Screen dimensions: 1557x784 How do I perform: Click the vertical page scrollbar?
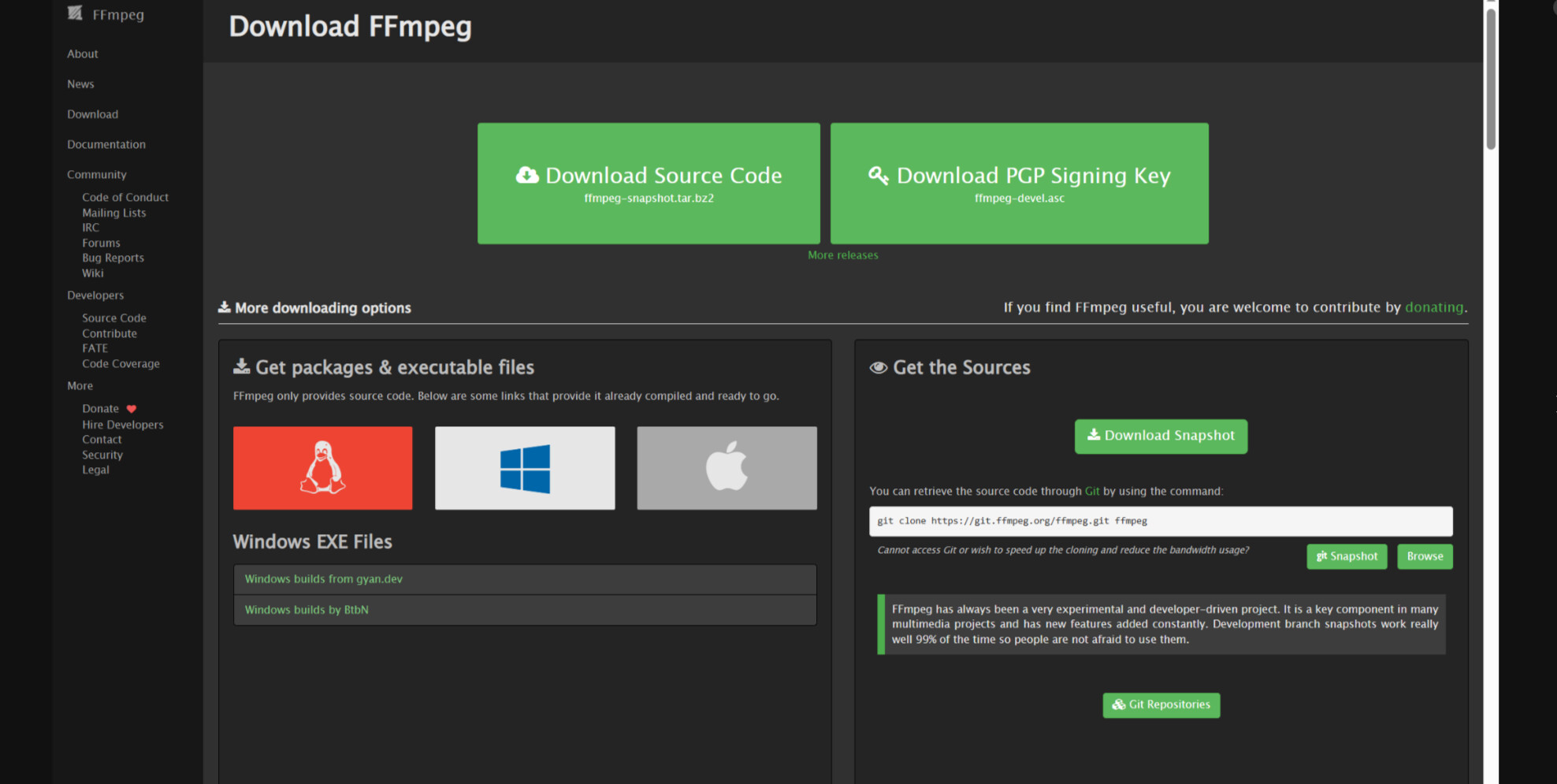(1490, 79)
